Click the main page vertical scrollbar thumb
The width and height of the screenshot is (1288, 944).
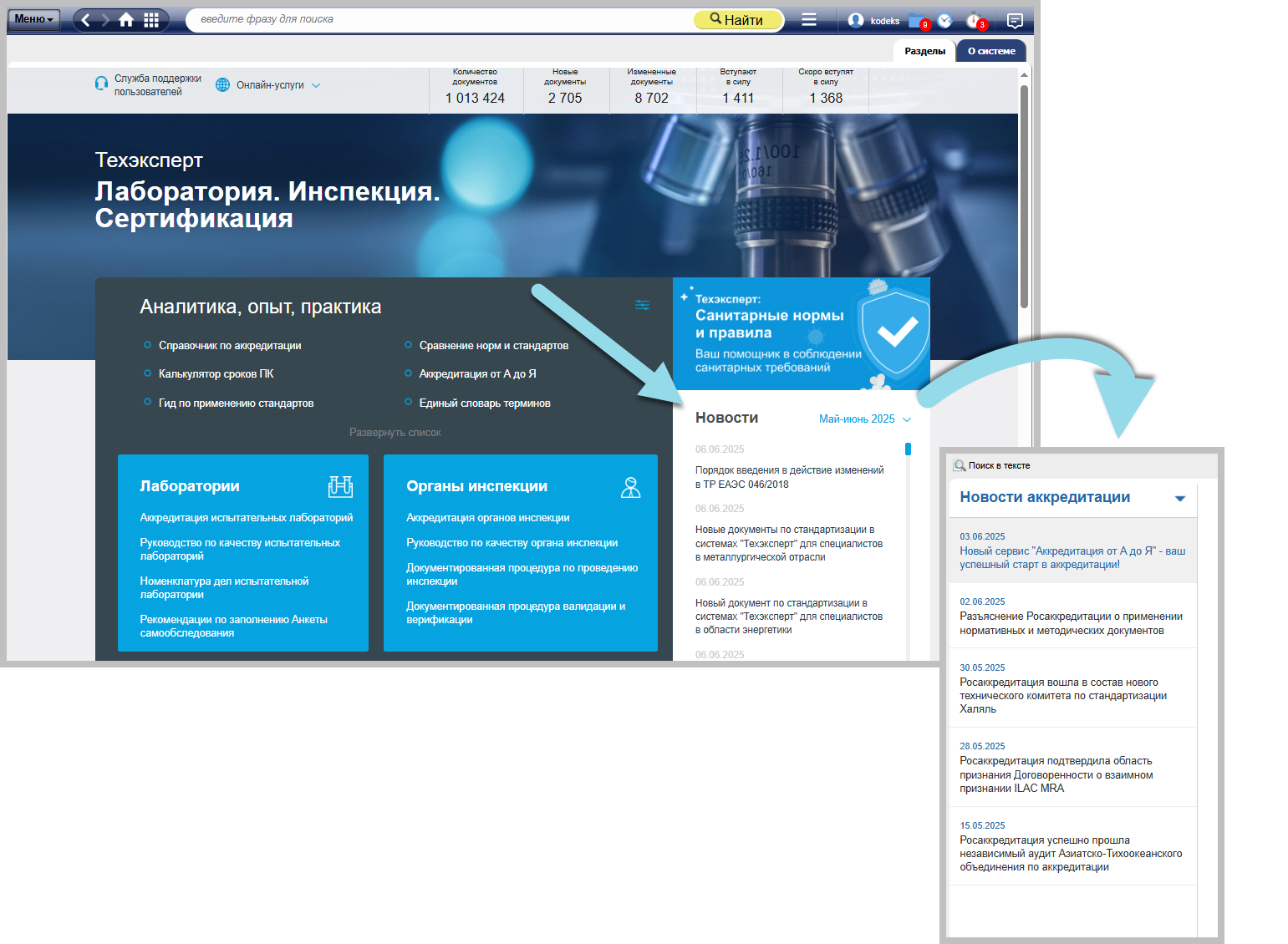1024,196
